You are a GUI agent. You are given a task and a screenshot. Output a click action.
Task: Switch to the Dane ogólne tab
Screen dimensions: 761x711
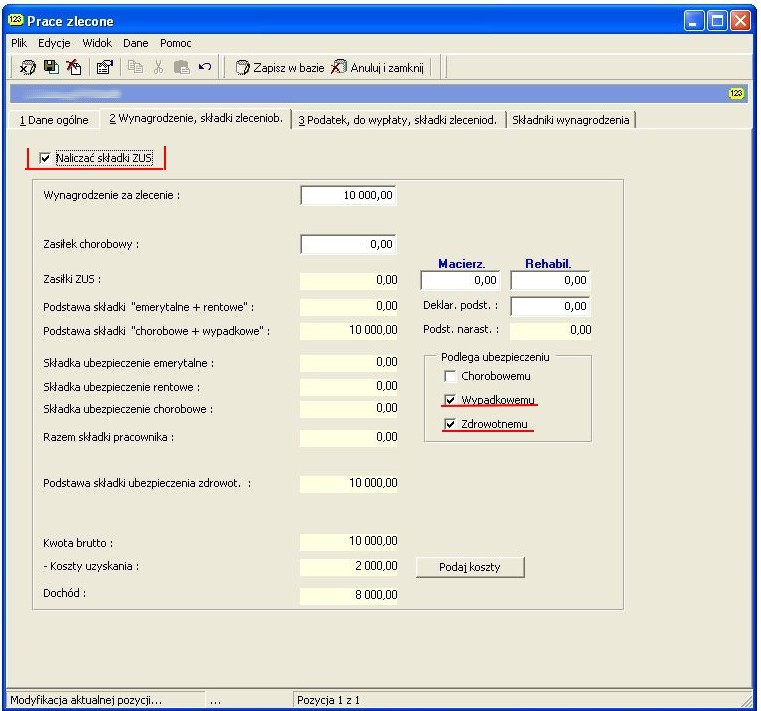(54, 120)
